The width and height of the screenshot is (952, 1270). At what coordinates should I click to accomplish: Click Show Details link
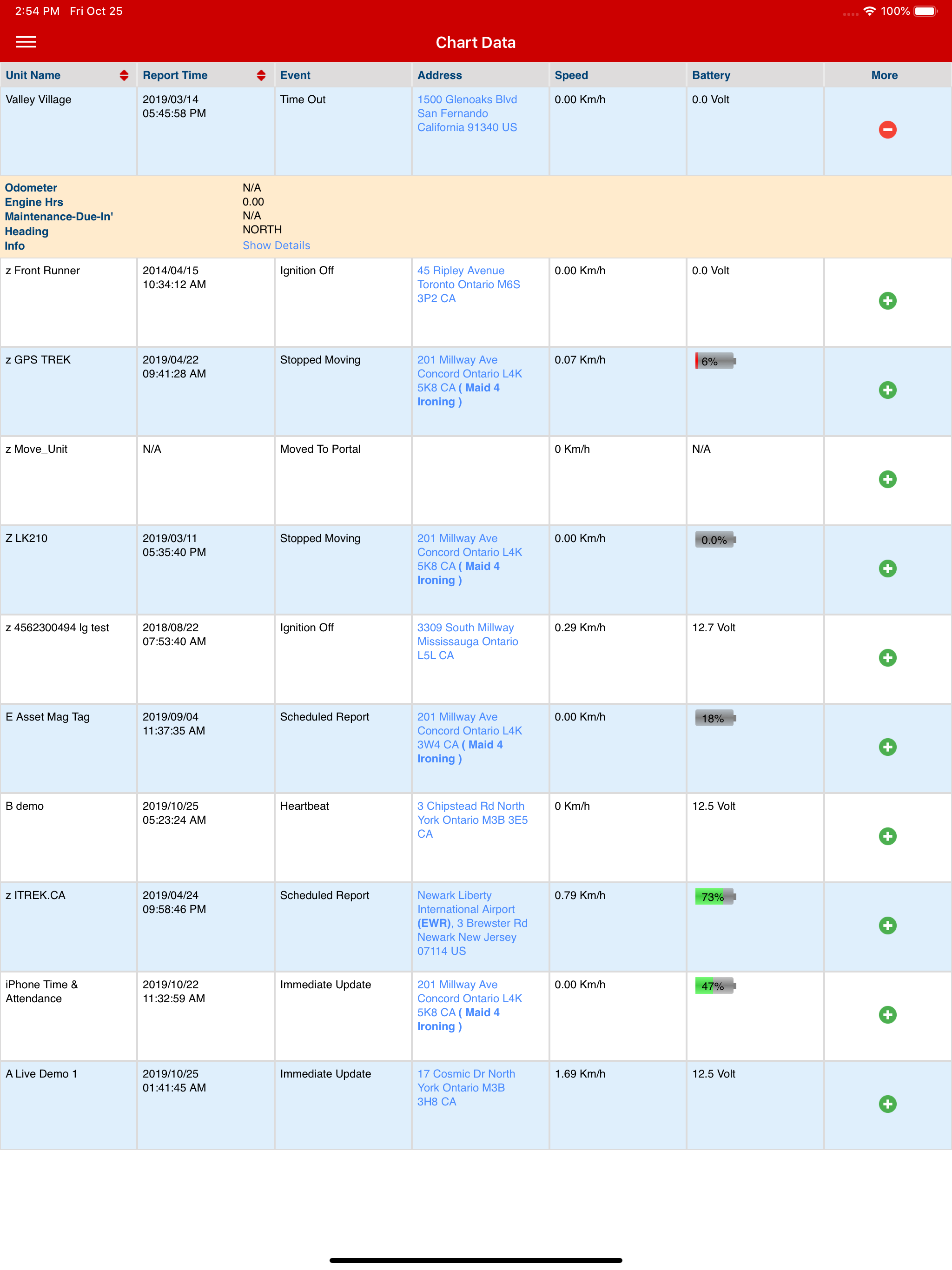[x=276, y=246]
